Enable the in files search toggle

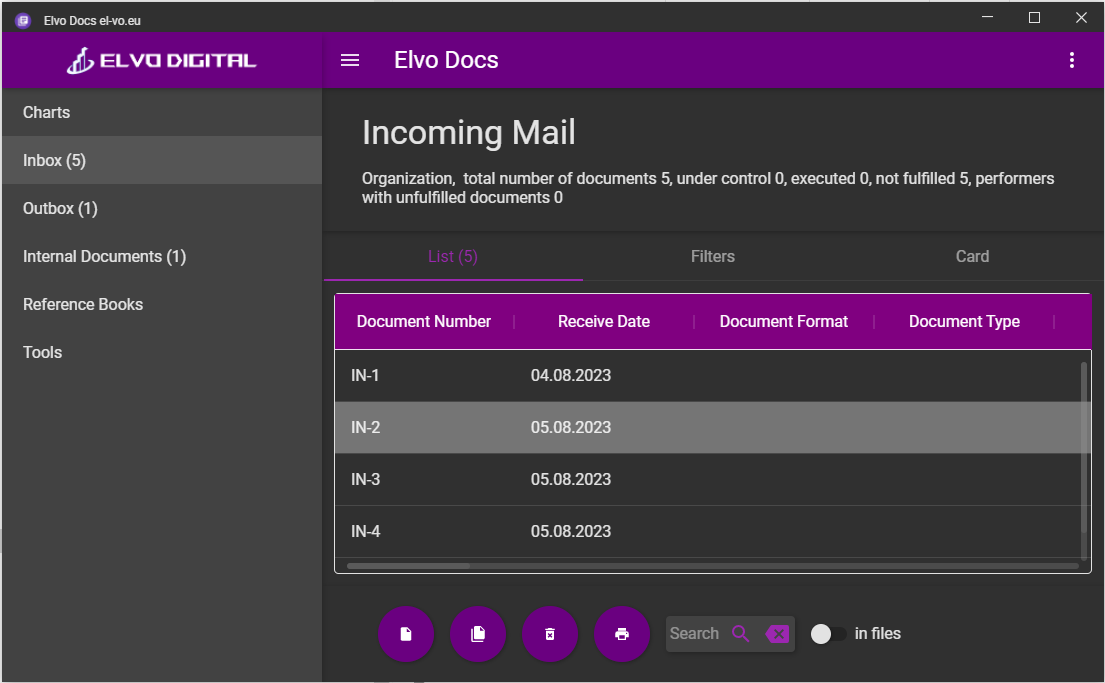828,634
